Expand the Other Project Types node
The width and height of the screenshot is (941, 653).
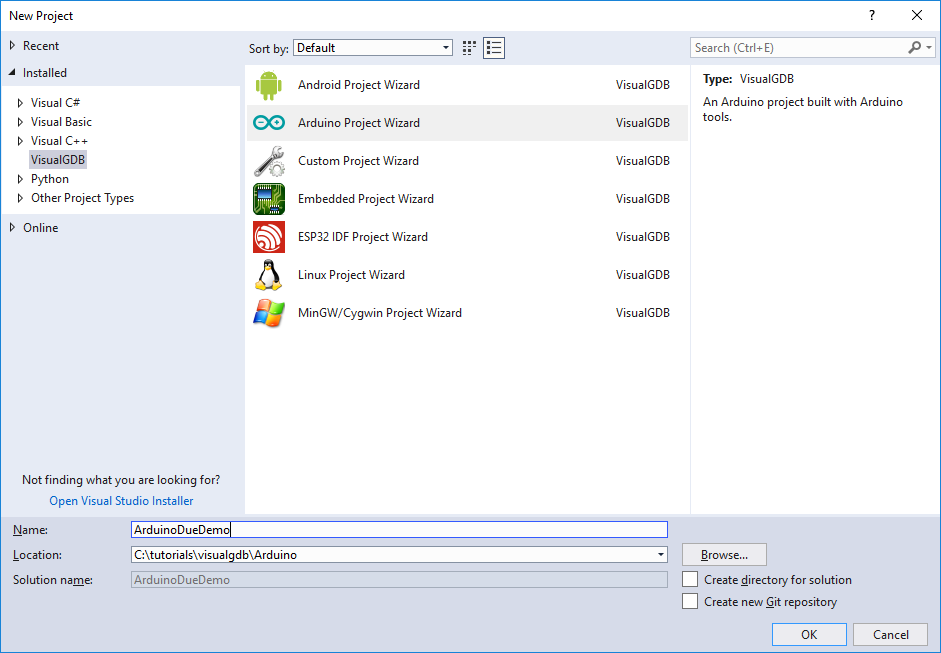[20, 198]
